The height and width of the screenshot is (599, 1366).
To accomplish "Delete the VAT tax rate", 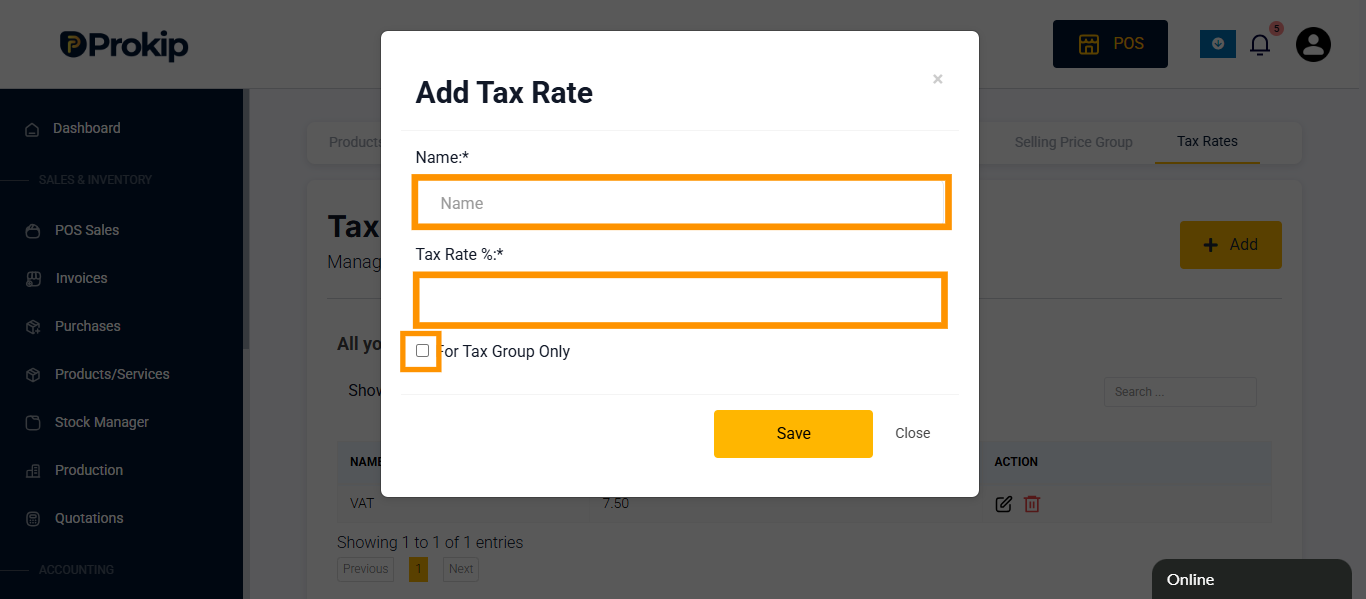I will (1032, 504).
